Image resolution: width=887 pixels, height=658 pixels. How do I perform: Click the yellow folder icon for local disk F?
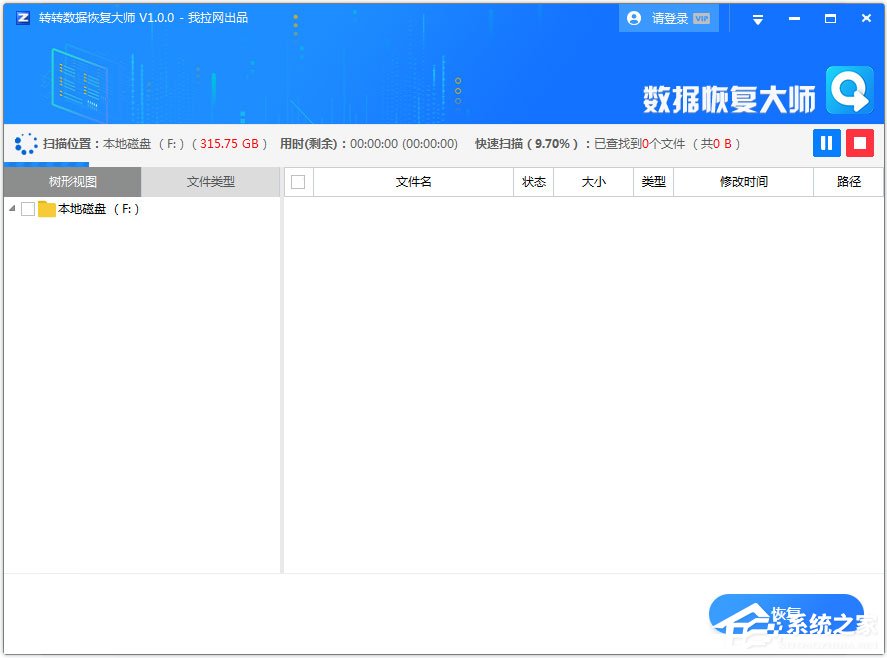(x=47, y=209)
